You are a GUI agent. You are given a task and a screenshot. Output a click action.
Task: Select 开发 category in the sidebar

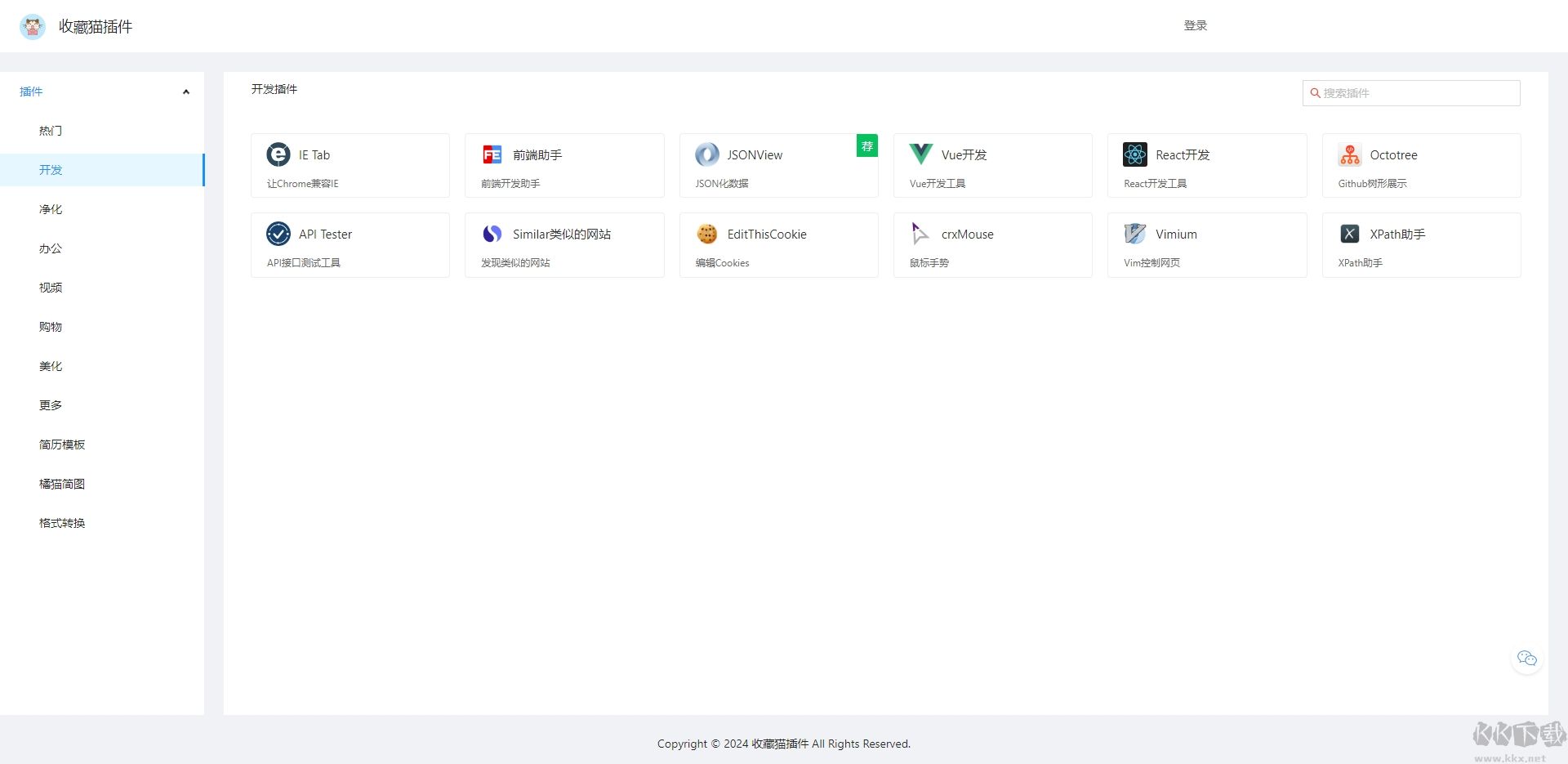(102, 170)
